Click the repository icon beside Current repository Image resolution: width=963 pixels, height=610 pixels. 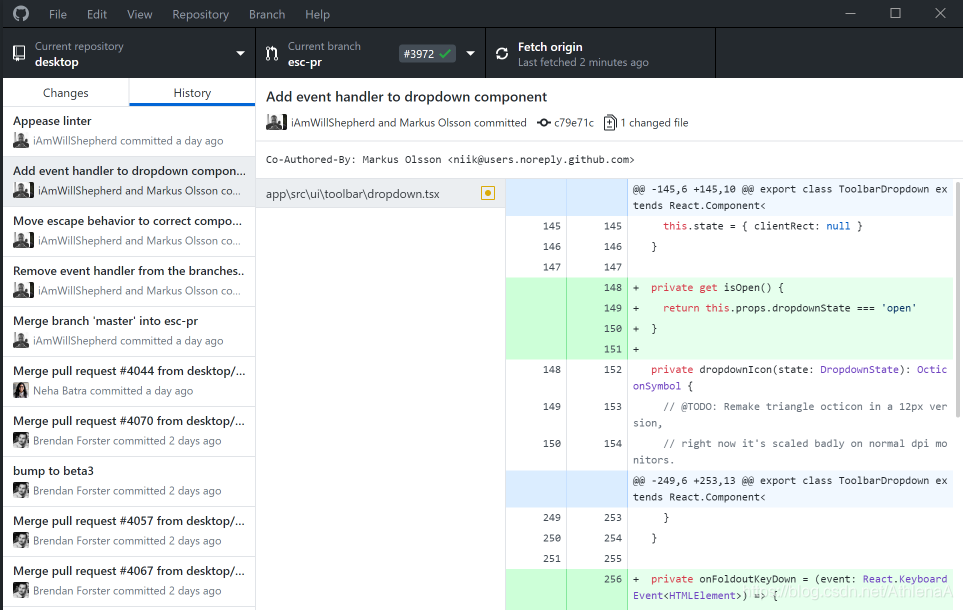[x=19, y=53]
